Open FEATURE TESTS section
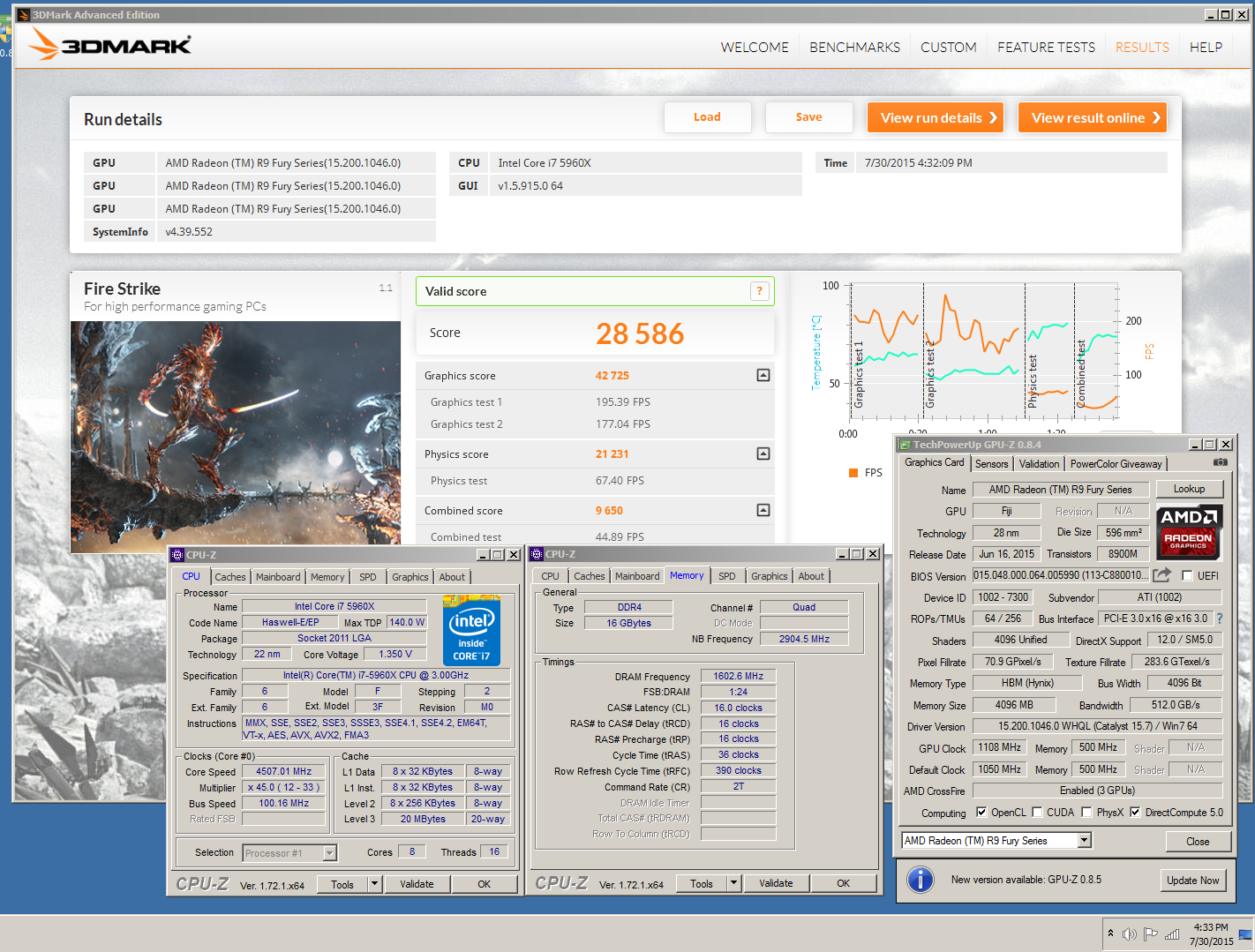Viewport: 1255px width, 952px height. (x=1046, y=48)
